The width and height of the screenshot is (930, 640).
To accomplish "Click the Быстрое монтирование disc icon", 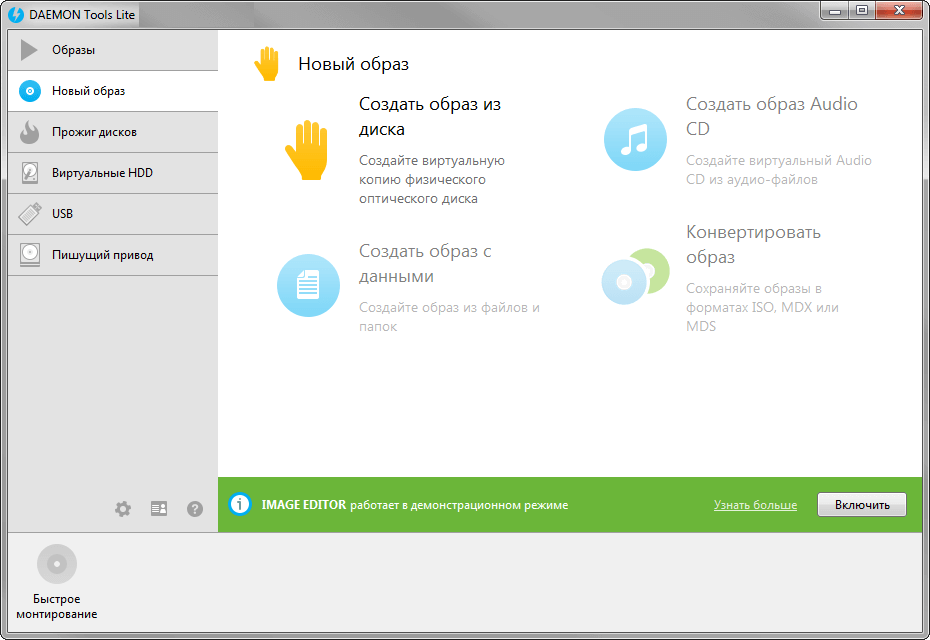I will coord(57,563).
